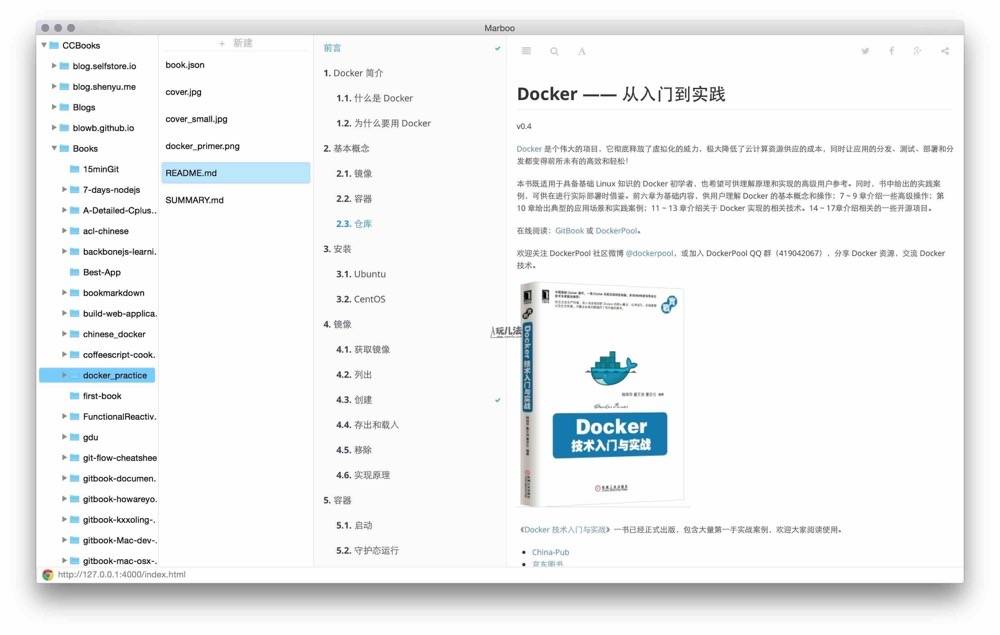
Task: Share on Twitter icon
Action: point(865,51)
